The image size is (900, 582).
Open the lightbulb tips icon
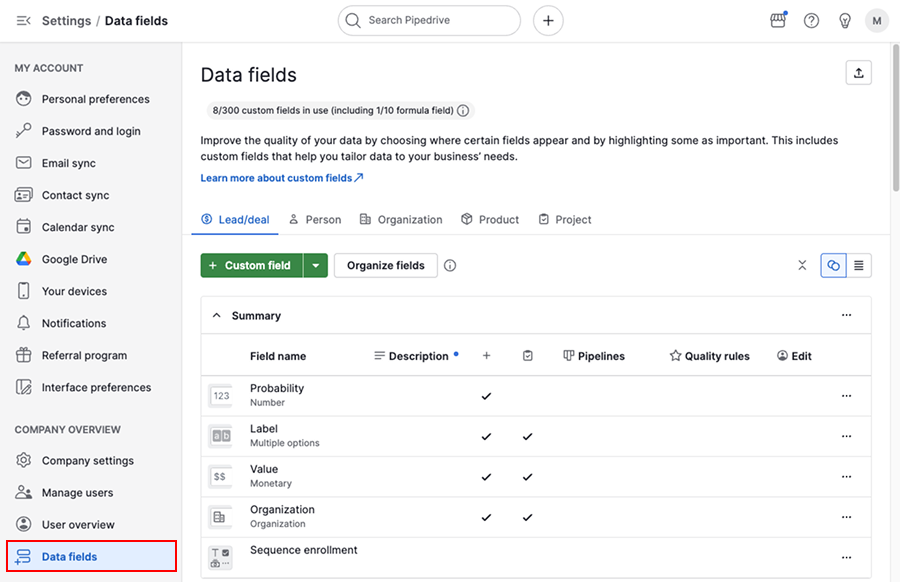coord(844,21)
